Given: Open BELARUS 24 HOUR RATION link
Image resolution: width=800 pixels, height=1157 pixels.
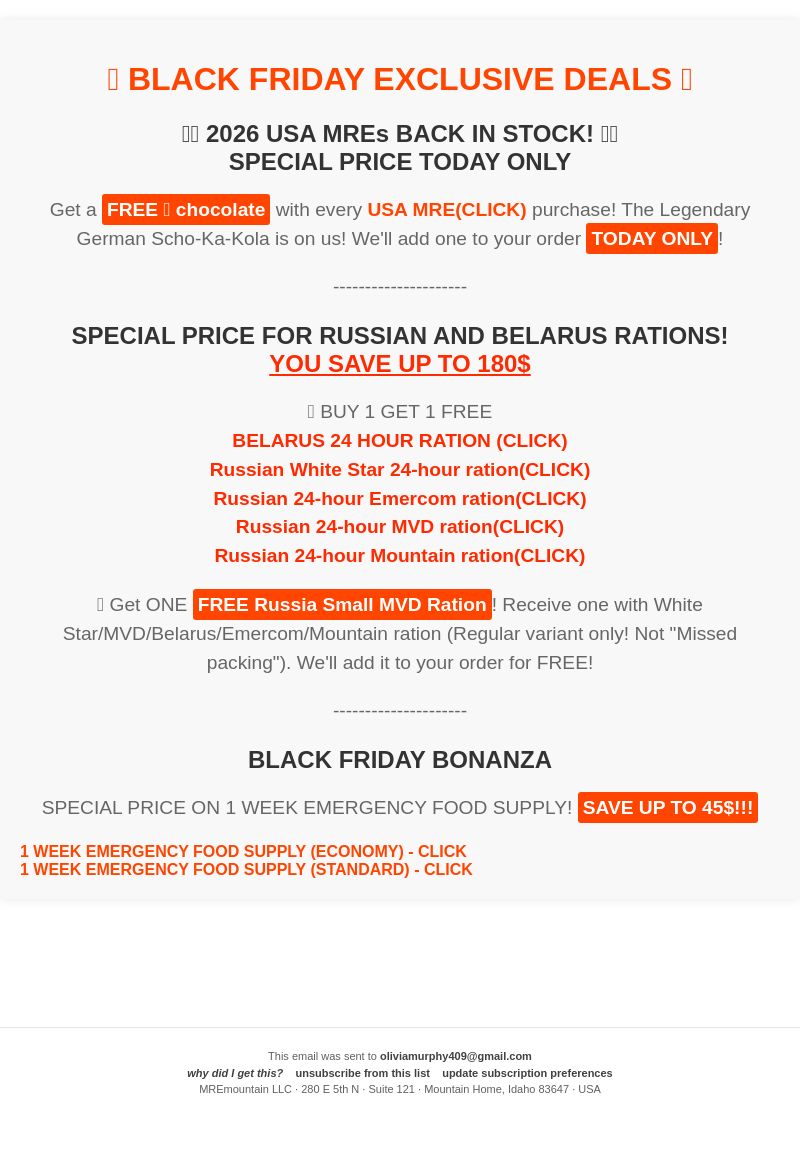Looking at the screenshot, I should point(400,441).
